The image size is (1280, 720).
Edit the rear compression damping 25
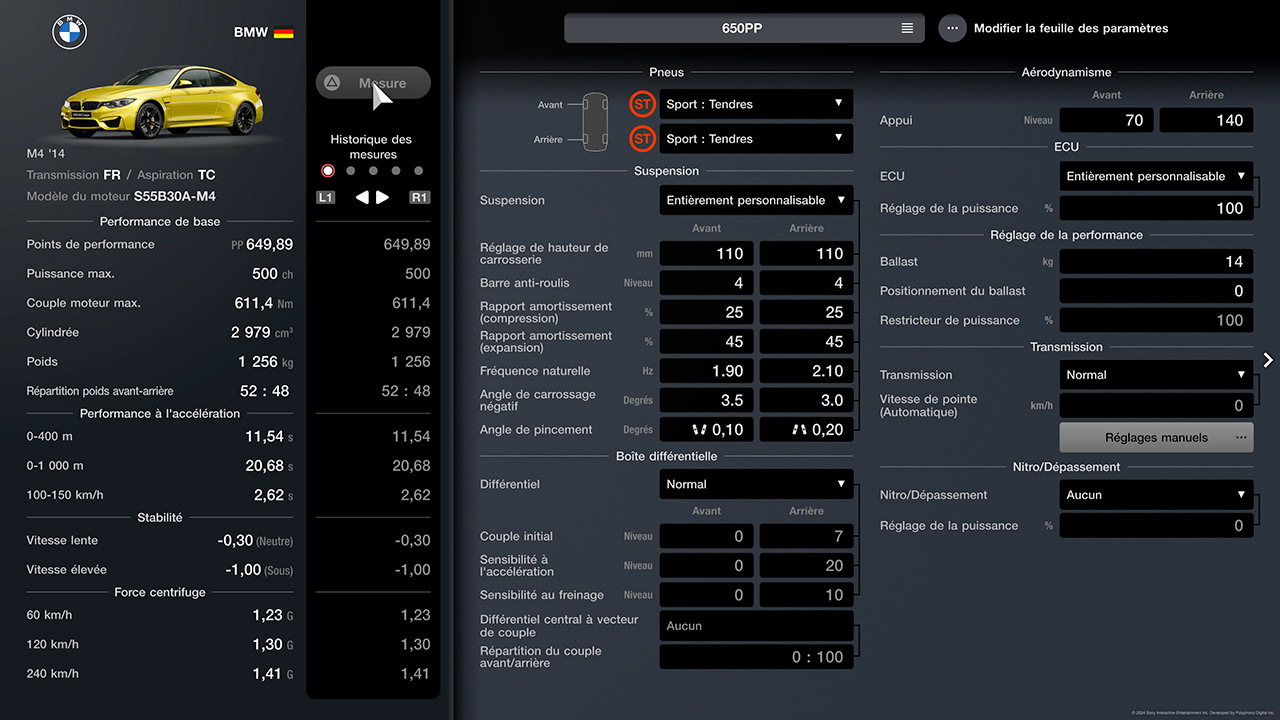tap(806, 312)
